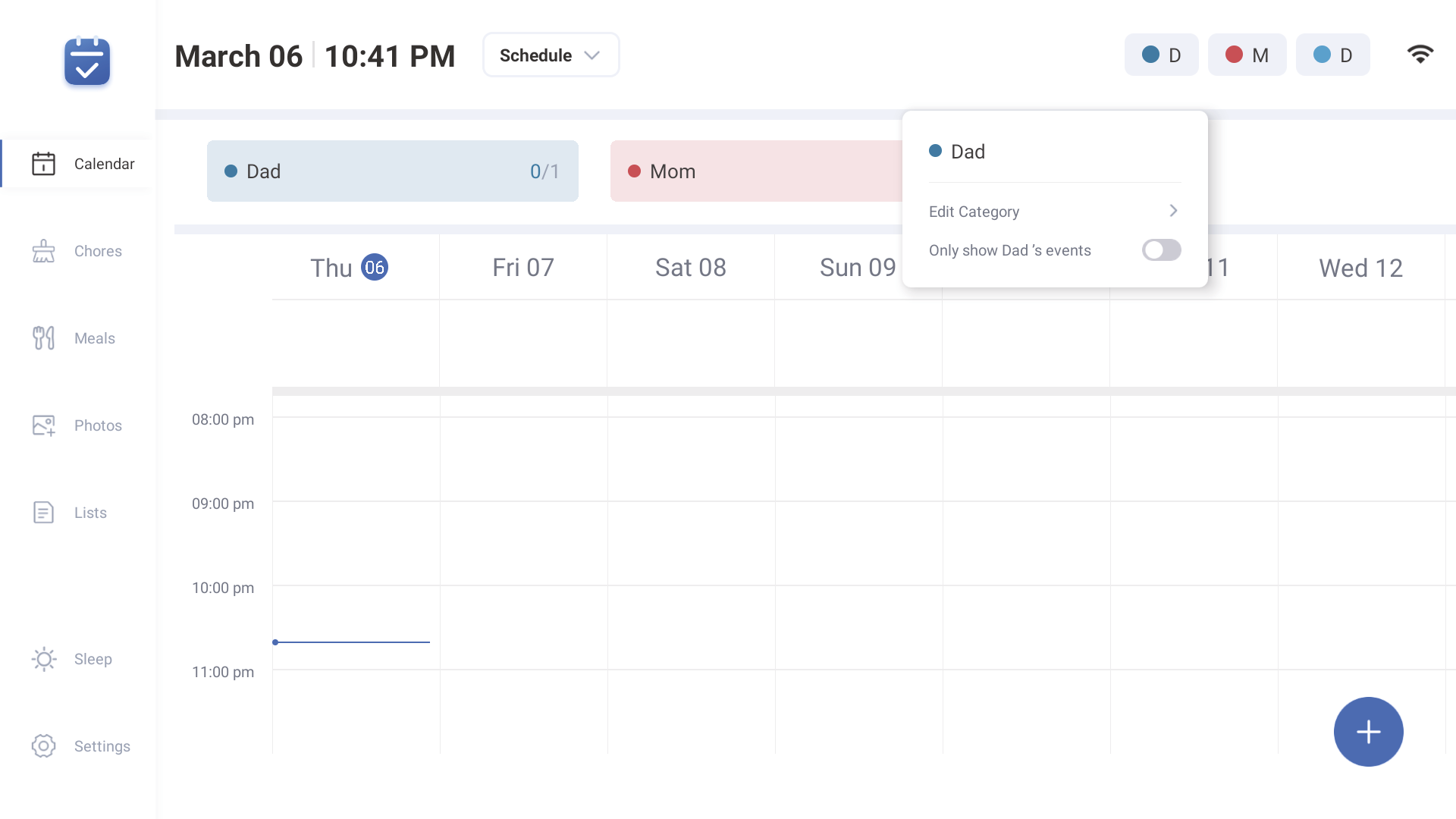Click the calendar app logo icon
1456x819 pixels.
[x=87, y=61]
